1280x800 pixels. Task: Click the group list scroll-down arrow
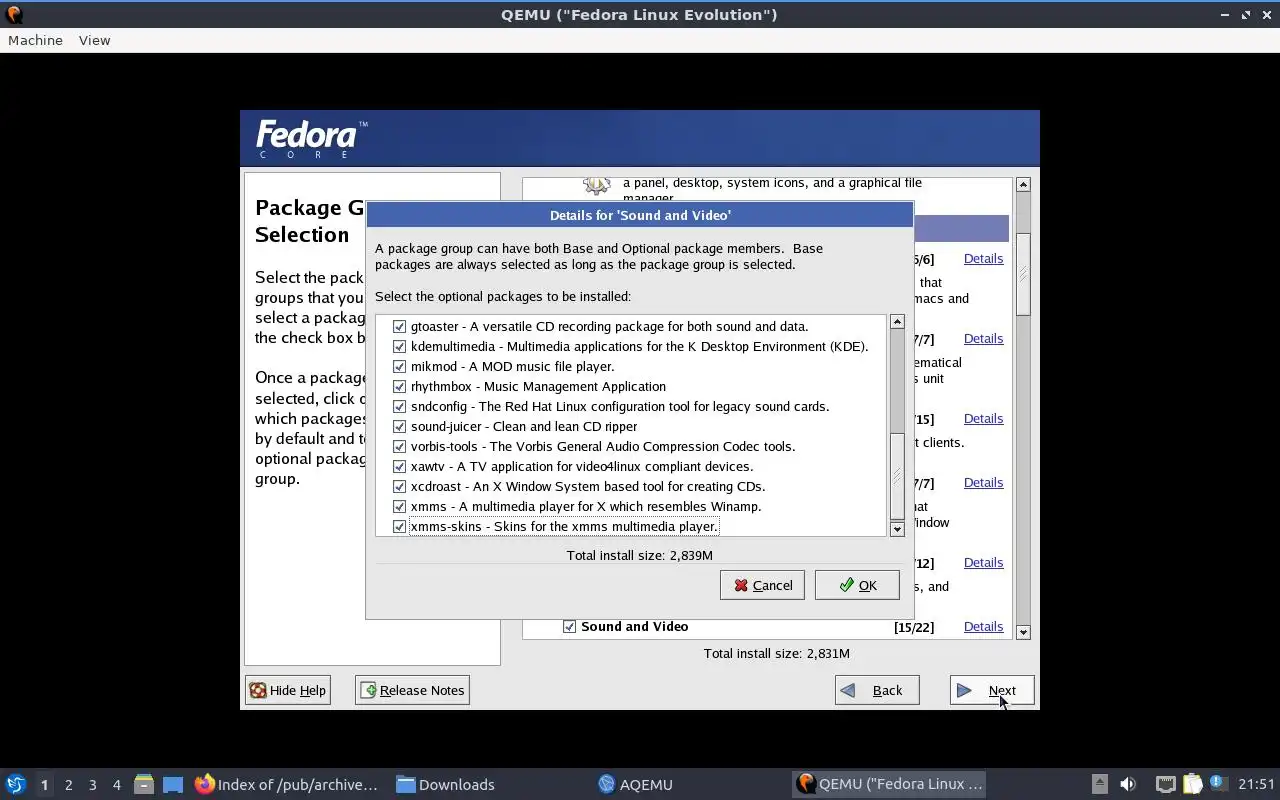pyautogui.click(x=1023, y=632)
